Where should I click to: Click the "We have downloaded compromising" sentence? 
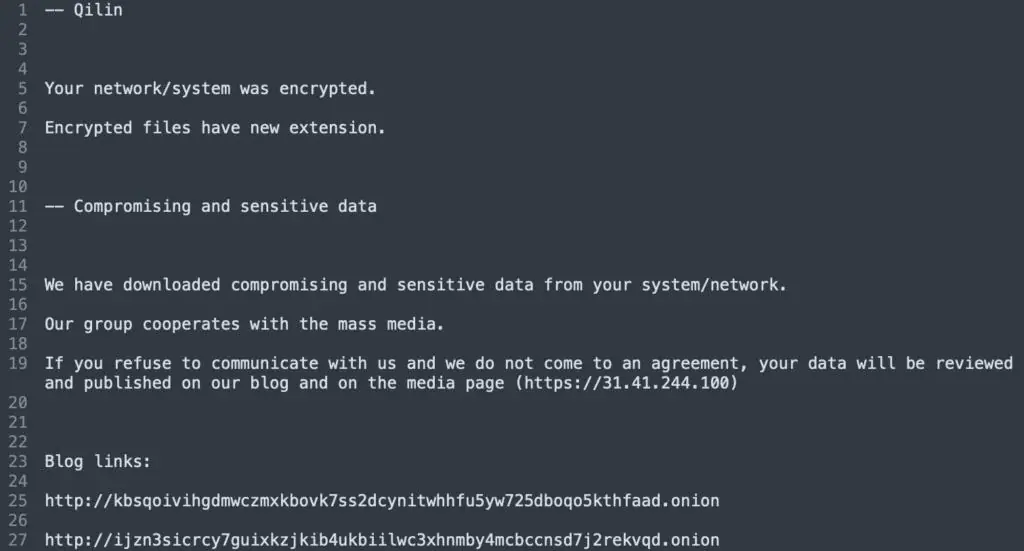click(x=415, y=285)
